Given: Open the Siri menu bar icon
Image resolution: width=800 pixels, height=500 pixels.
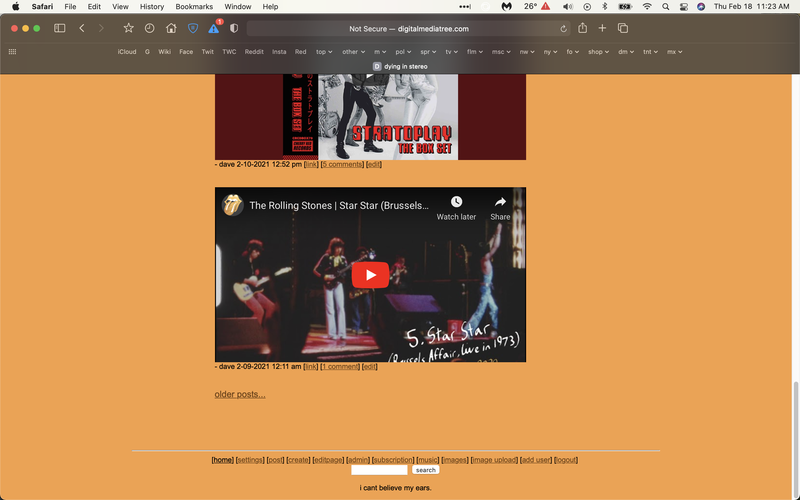Looking at the screenshot, I should point(701,7).
